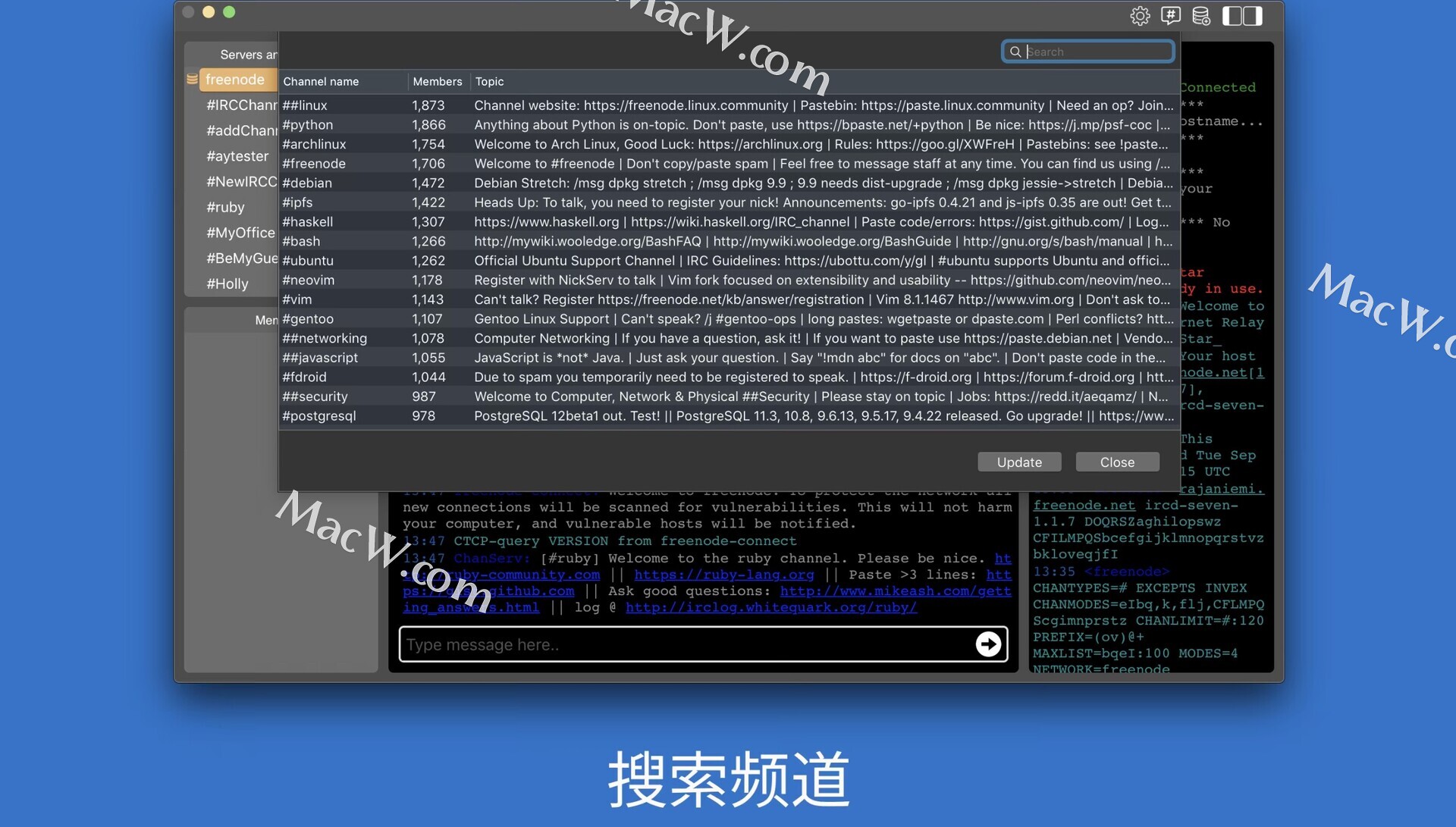This screenshot has width=1456, height=827.
Task: Click the search magnifier icon
Action: pyautogui.click(x=1015, y=52)
